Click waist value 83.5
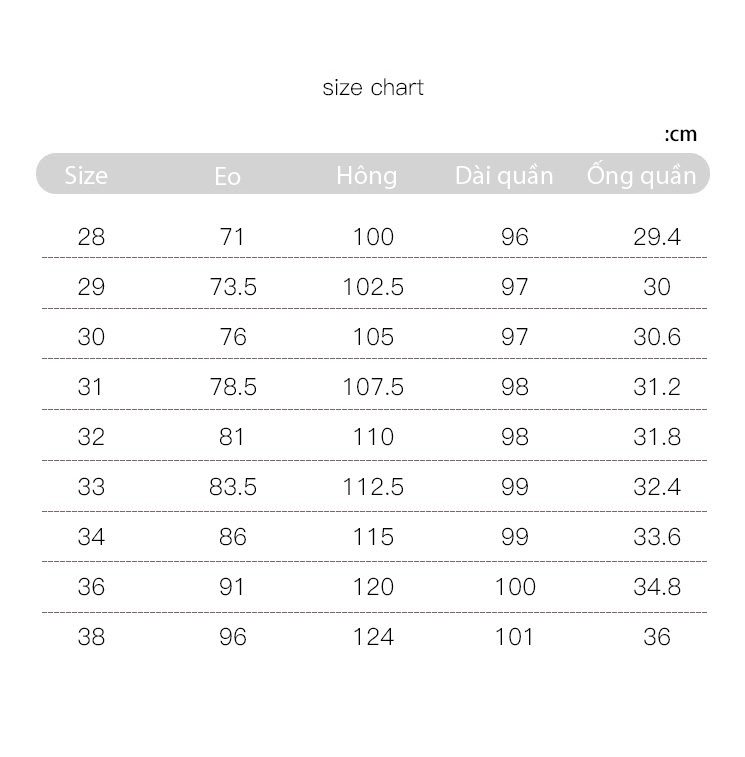The height and width of the screenshot is (757, 745). click(233, 487)
